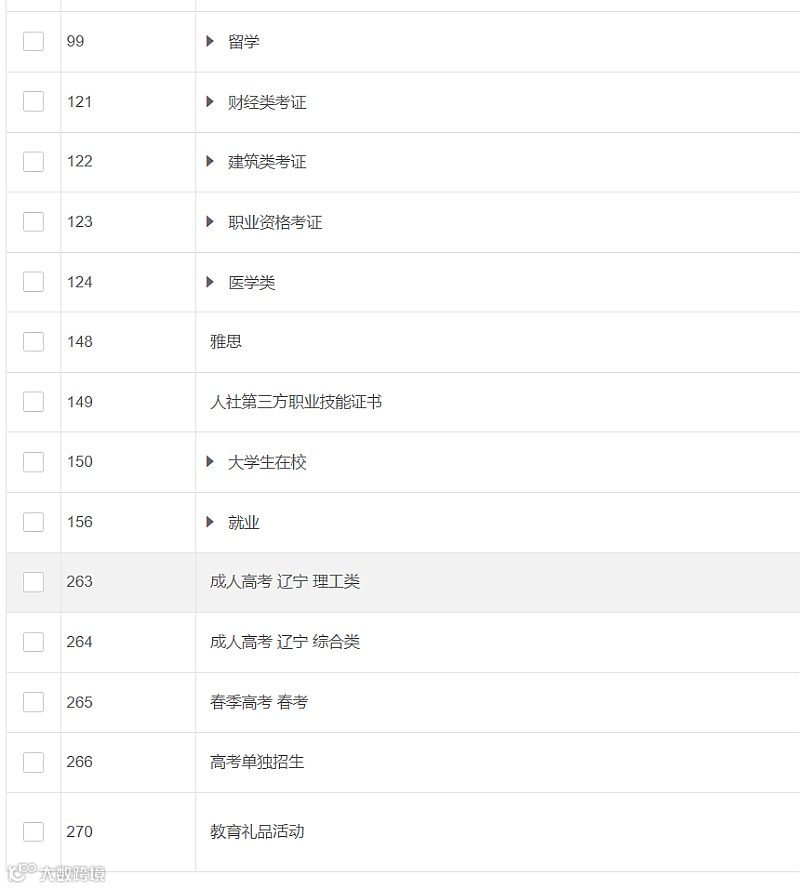
Task: Expand the 医学类 tree node
Action: click(210, 282)
